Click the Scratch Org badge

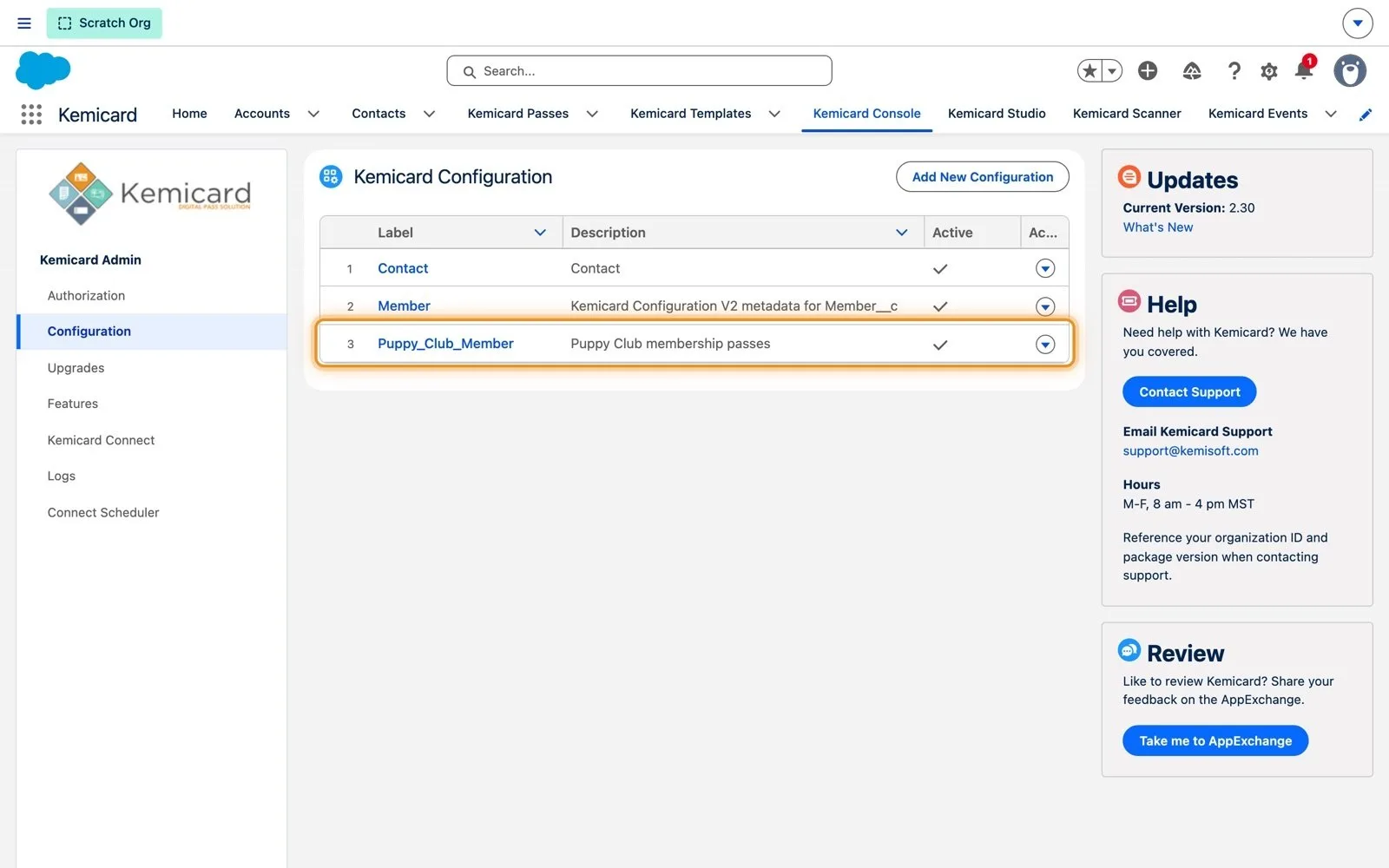104,23
